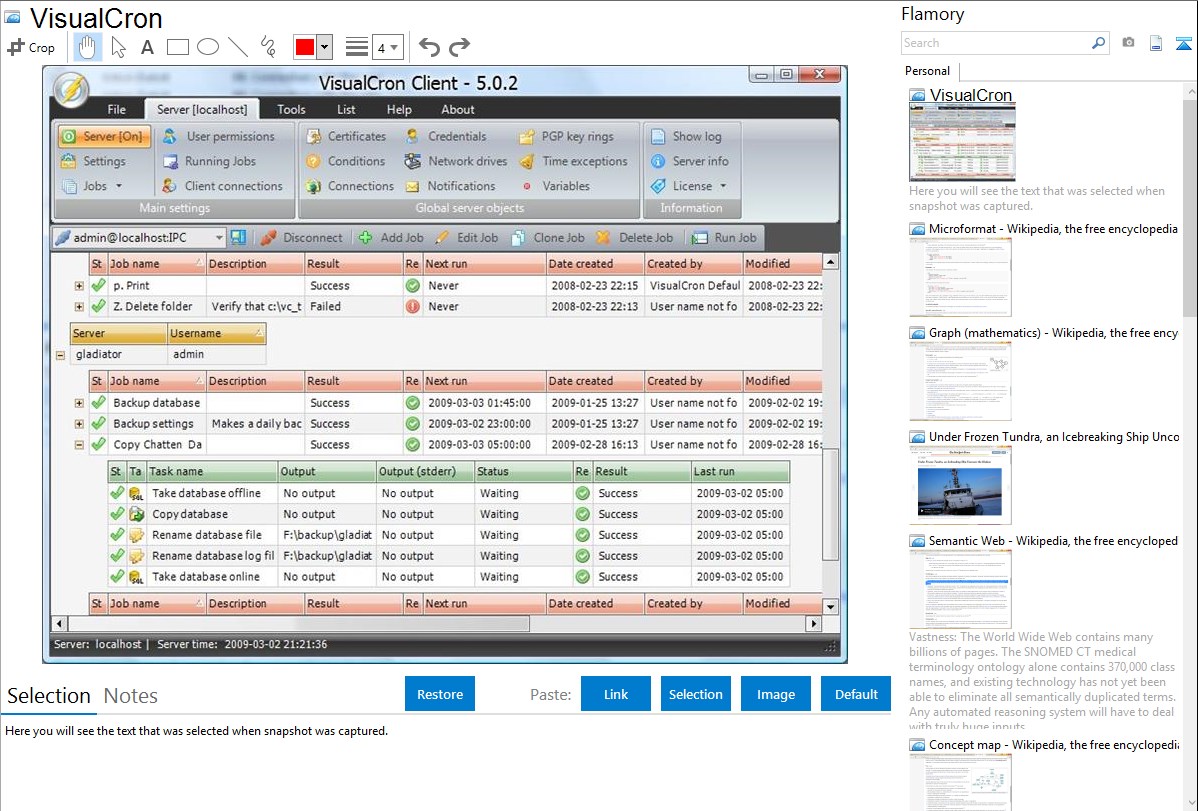Open the color picker dropdown arrow
Image resolution: width=1198 pixels, height=811 pixels.
(324, 47)
